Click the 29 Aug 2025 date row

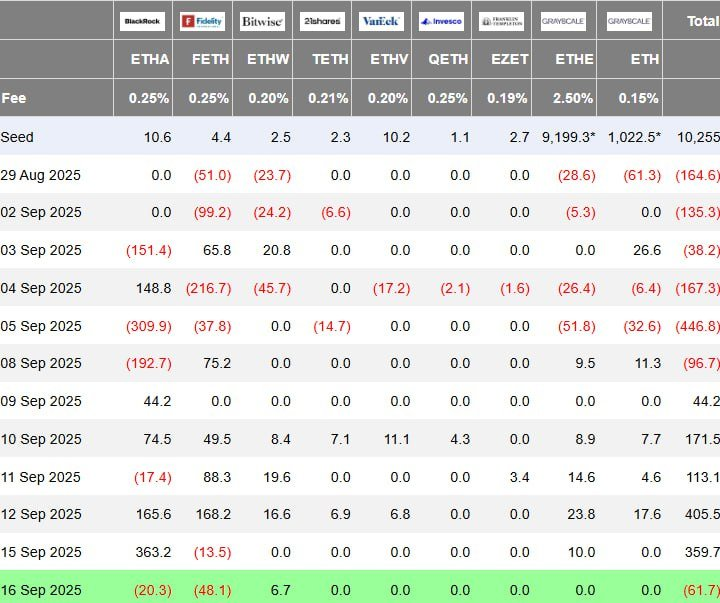tap(40, 175)
